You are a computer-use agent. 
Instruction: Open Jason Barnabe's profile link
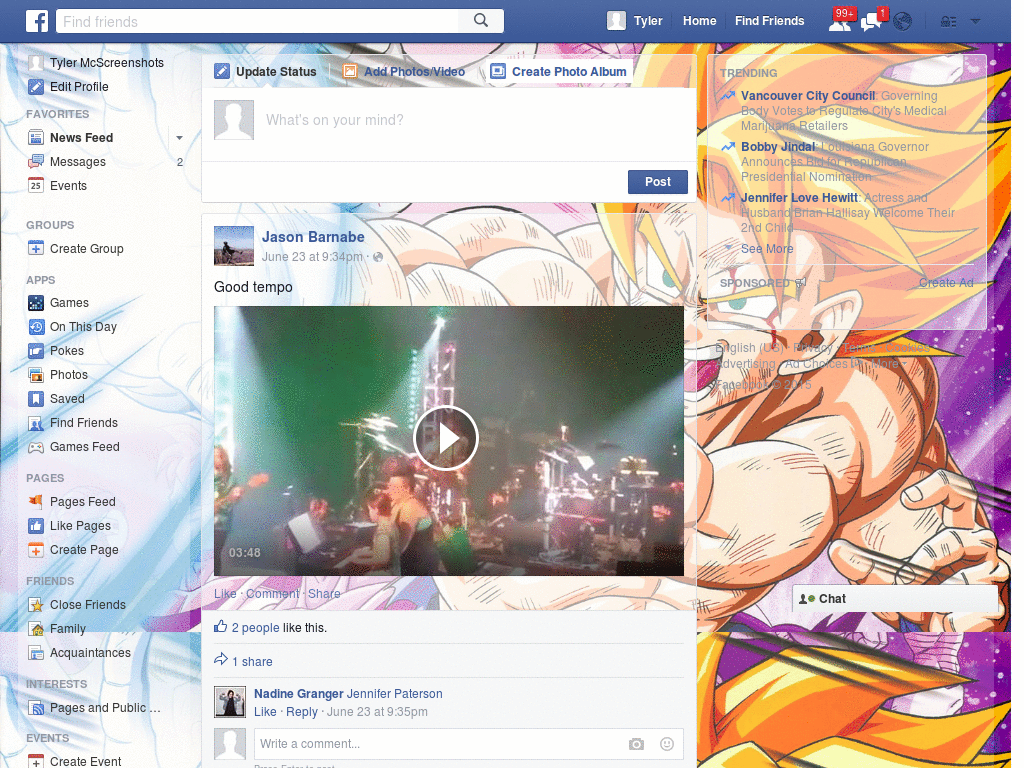(x=313, y=237)
